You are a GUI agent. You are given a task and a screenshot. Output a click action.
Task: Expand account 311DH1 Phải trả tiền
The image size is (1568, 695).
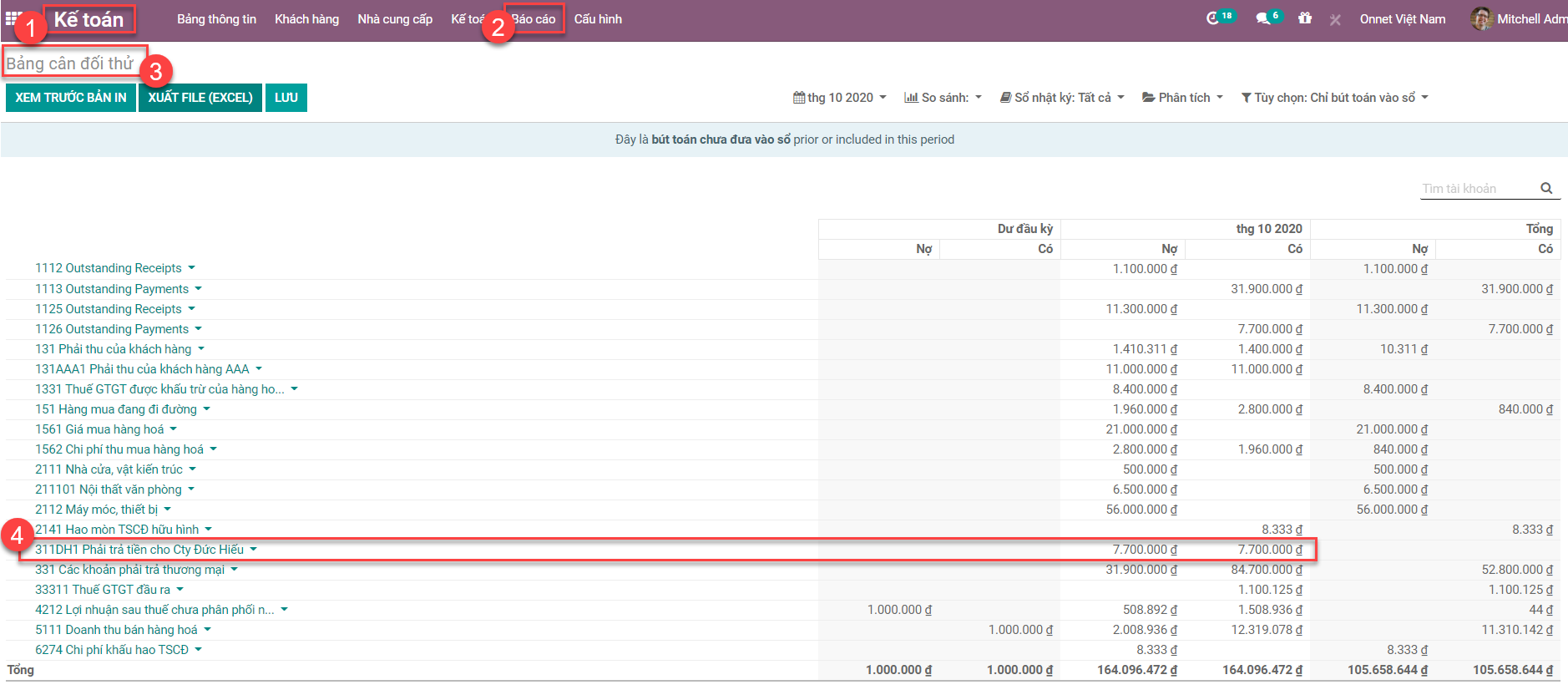(139, 550)
